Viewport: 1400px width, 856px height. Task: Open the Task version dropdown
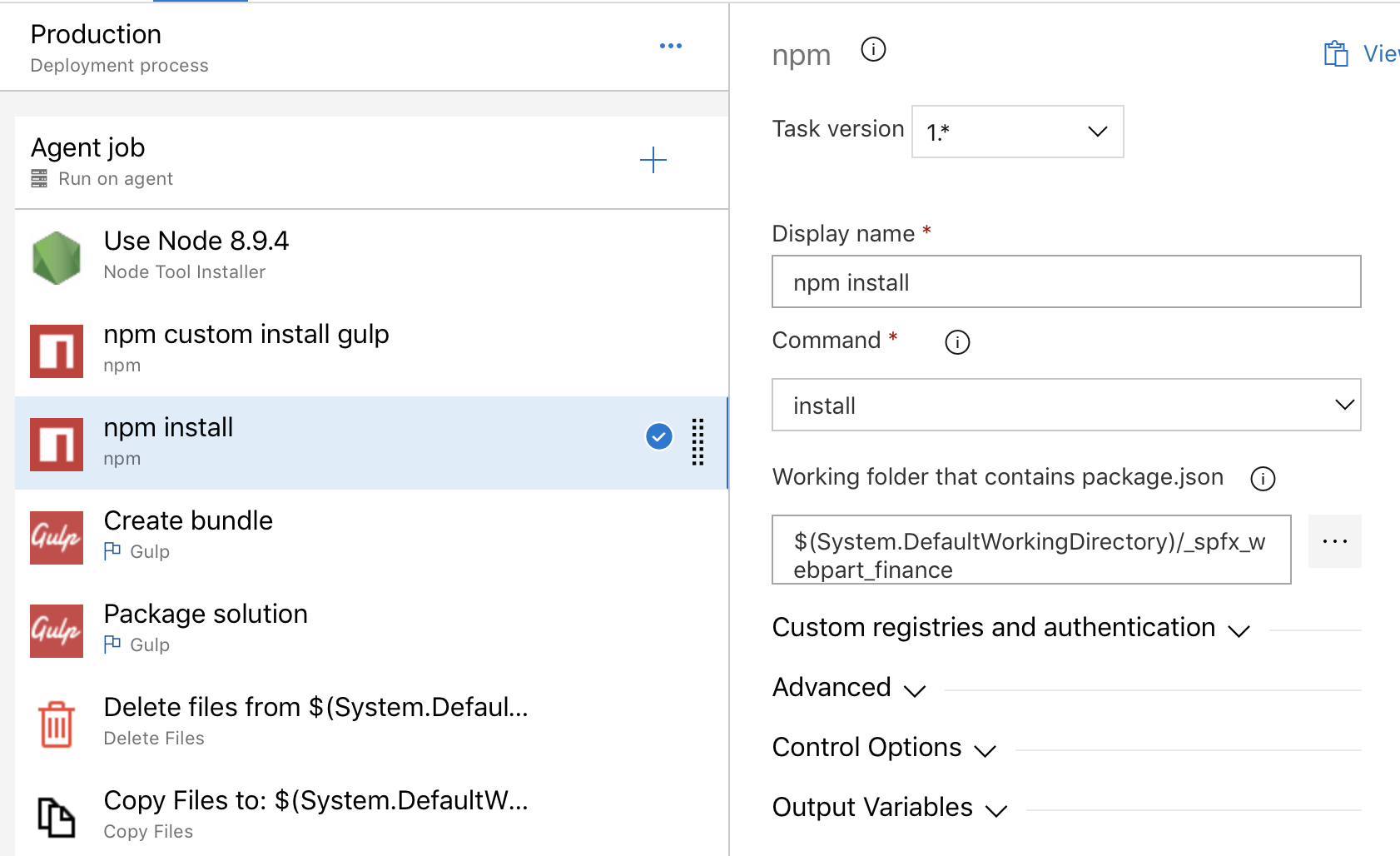click(x=1017, y=132)
